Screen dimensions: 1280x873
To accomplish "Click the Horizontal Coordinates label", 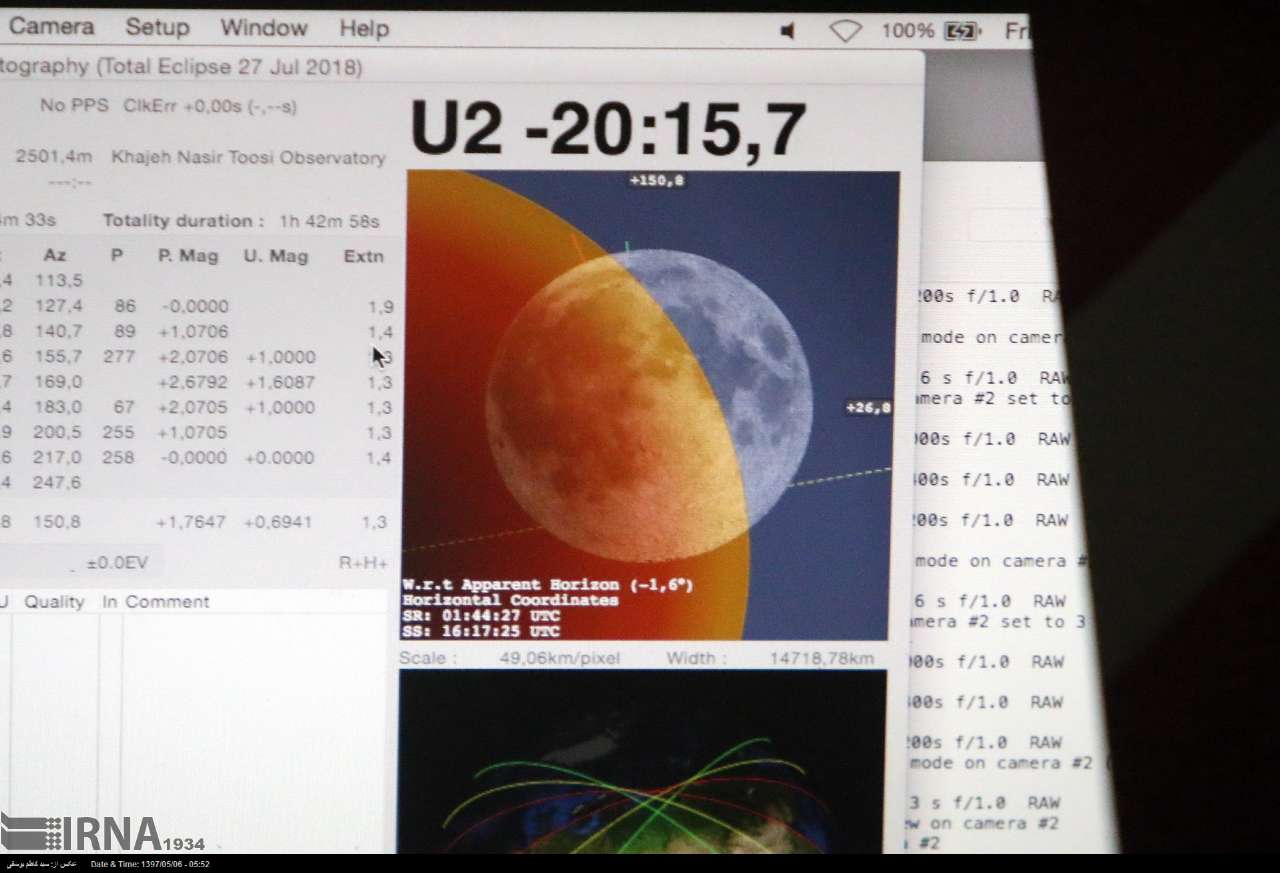I will [510, 600].
